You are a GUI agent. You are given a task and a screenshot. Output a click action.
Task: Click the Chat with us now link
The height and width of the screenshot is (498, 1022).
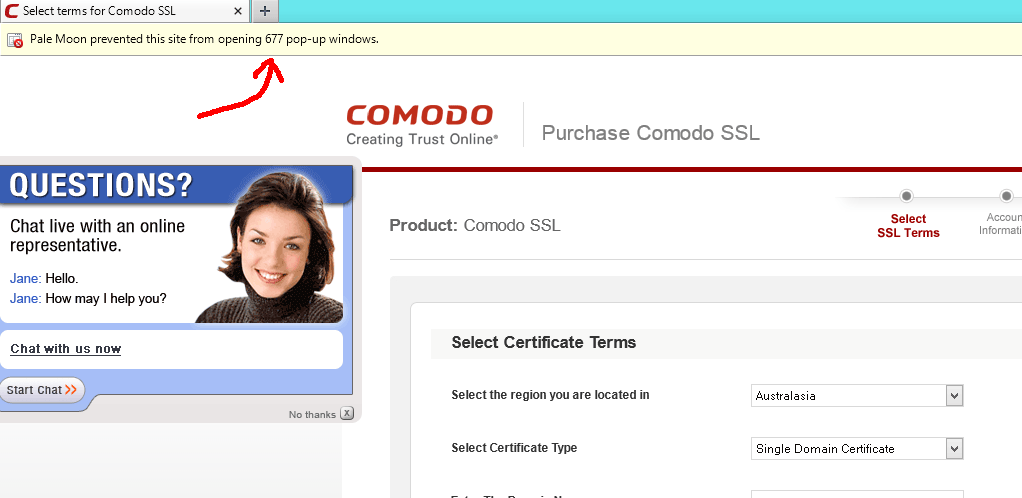(x=66, y=349)
